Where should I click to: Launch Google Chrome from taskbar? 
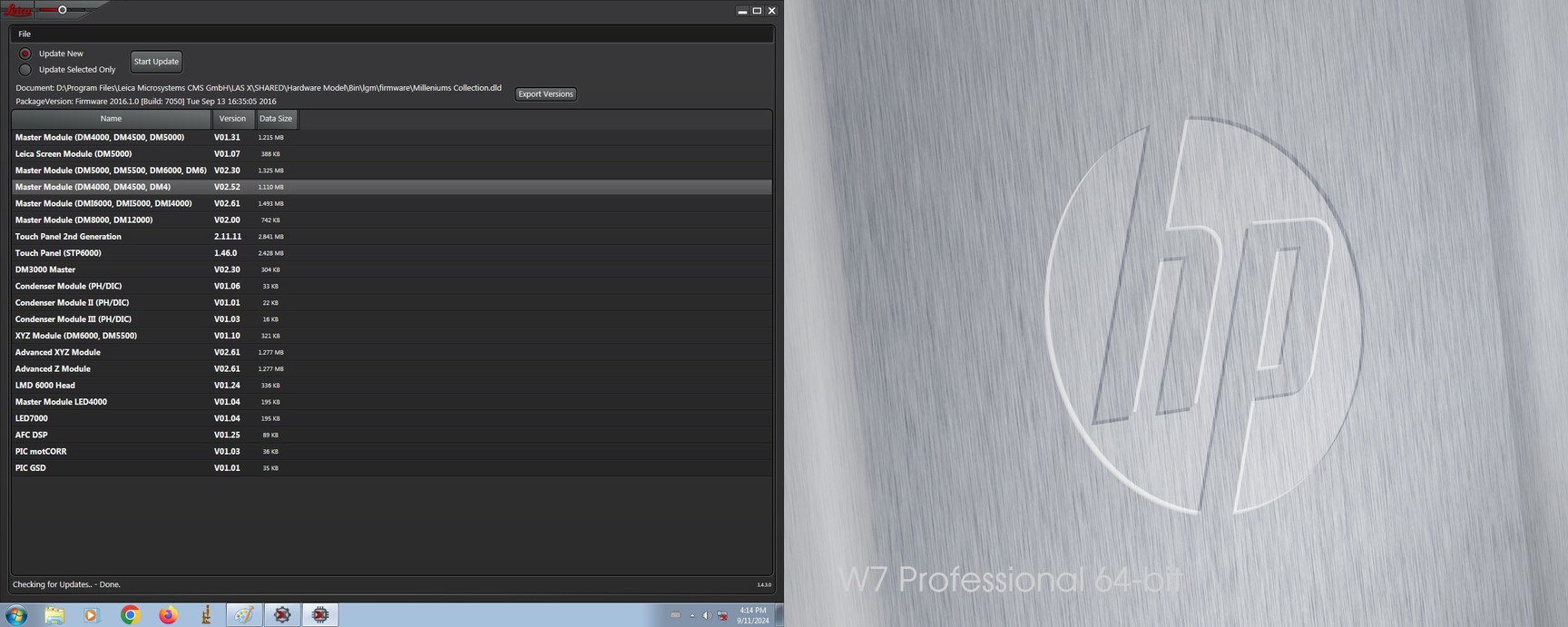[x=130, y=615]
